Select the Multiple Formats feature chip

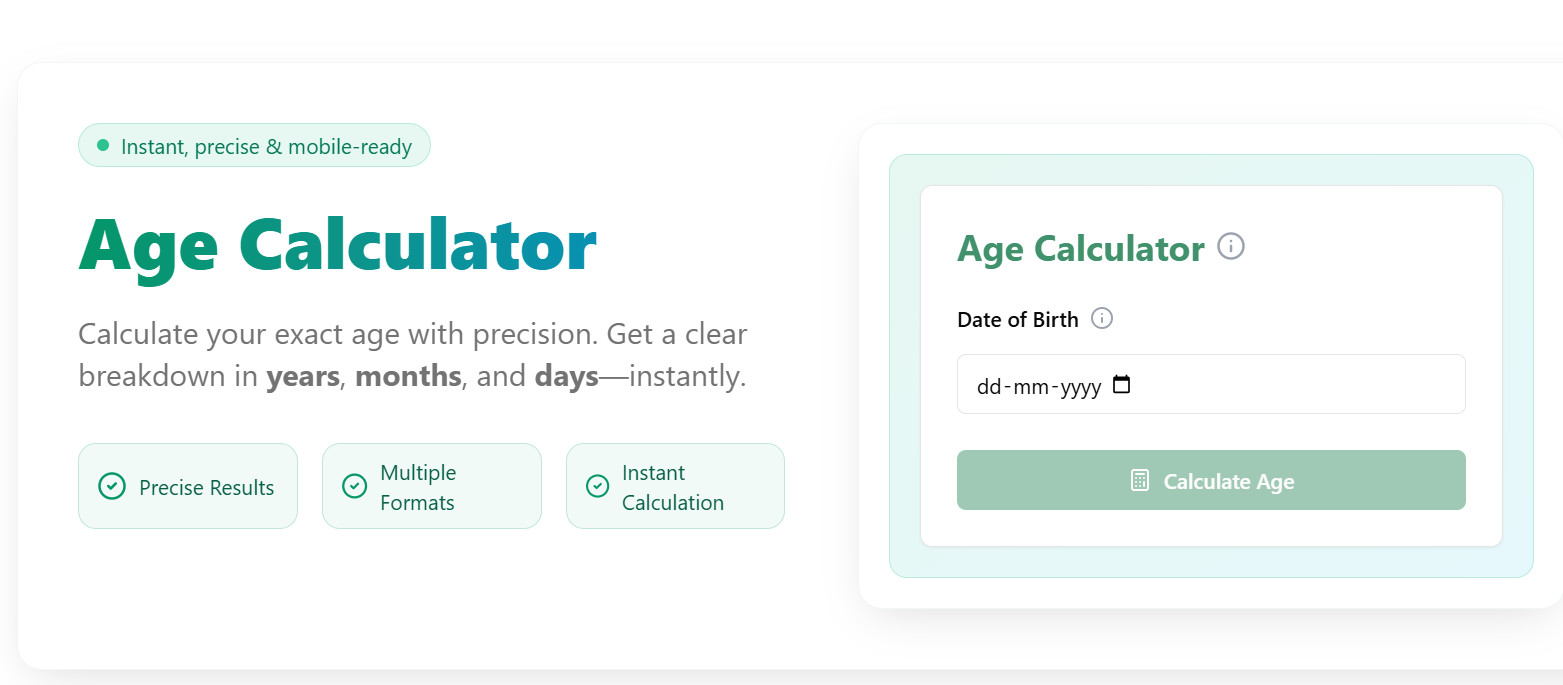pos(431,486)
